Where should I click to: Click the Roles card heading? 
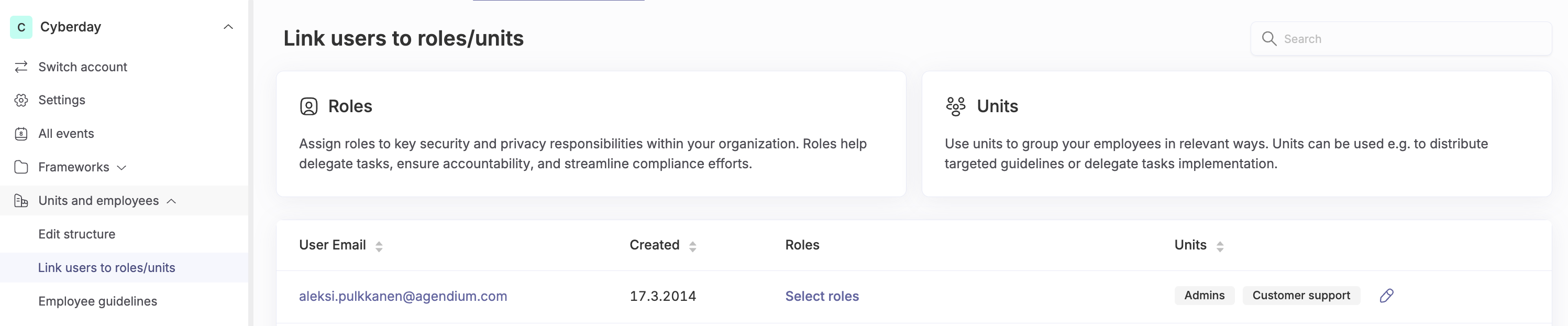[x=350, y=106]
